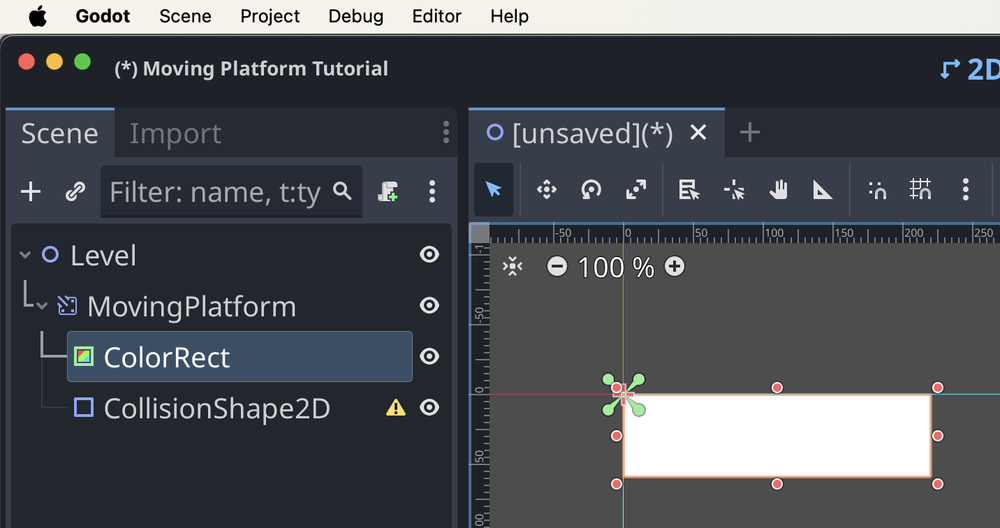Screen dimensions: 1000x528
Task: Open the Editor menu
Action: point(436,16)
